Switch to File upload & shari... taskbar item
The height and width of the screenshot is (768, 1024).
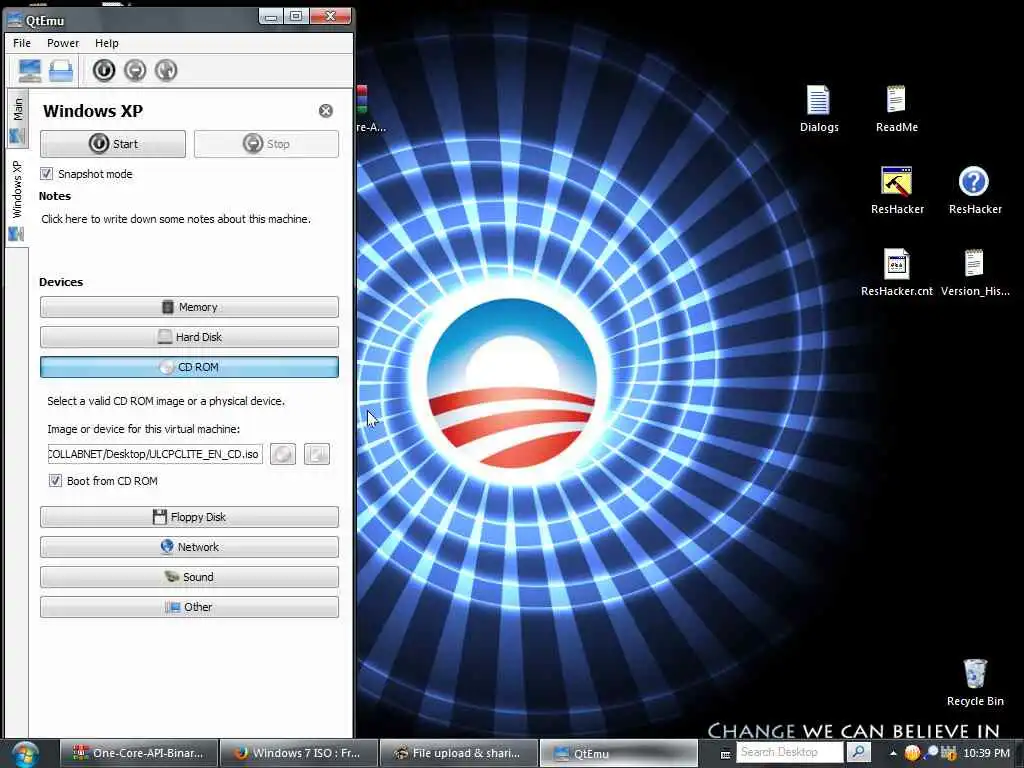click(x=459, y=753)
